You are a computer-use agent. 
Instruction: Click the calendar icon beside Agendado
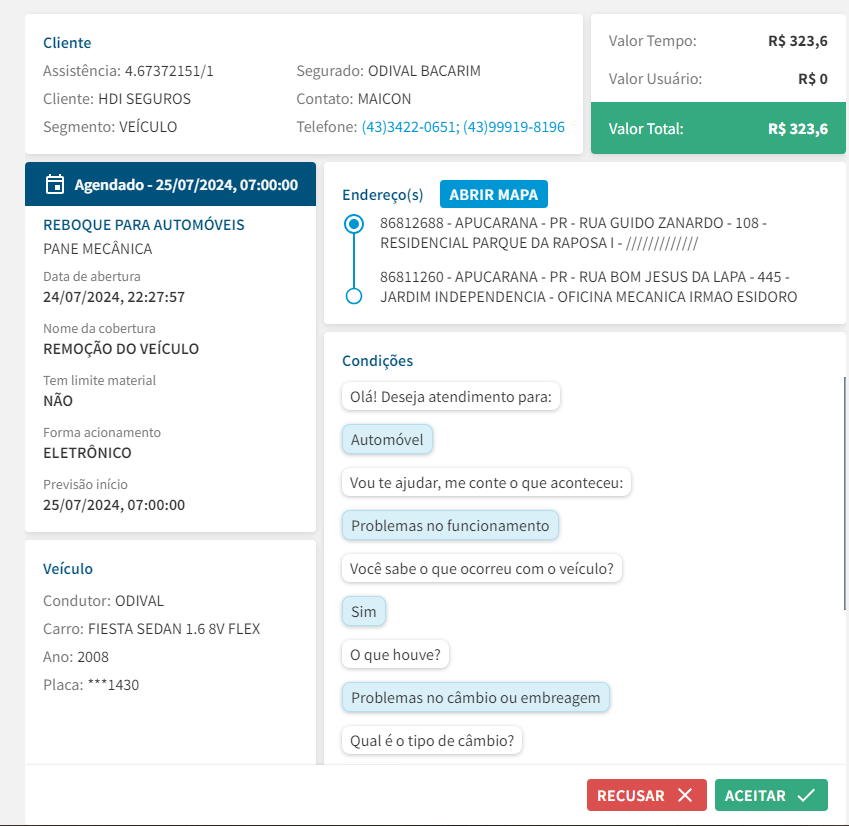[x=56, y=184]
